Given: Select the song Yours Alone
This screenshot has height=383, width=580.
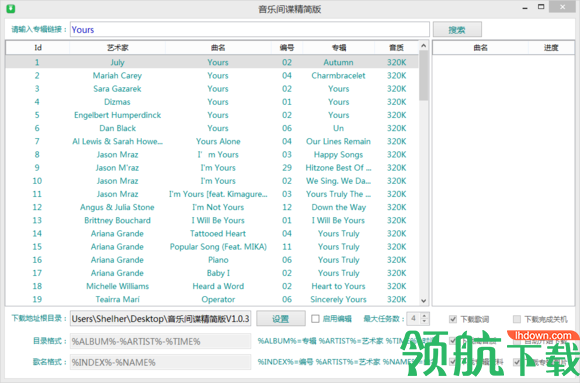Looking at the screenshot, I should [x=218, y=141].
